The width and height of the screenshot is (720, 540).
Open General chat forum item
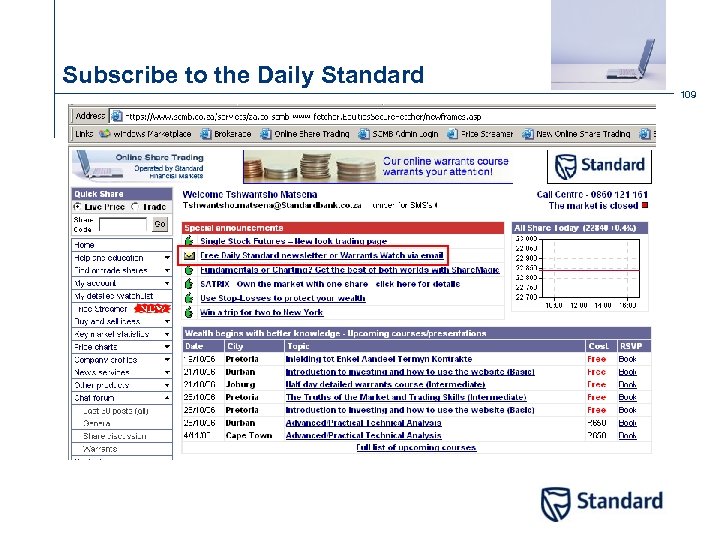(122, 423)
